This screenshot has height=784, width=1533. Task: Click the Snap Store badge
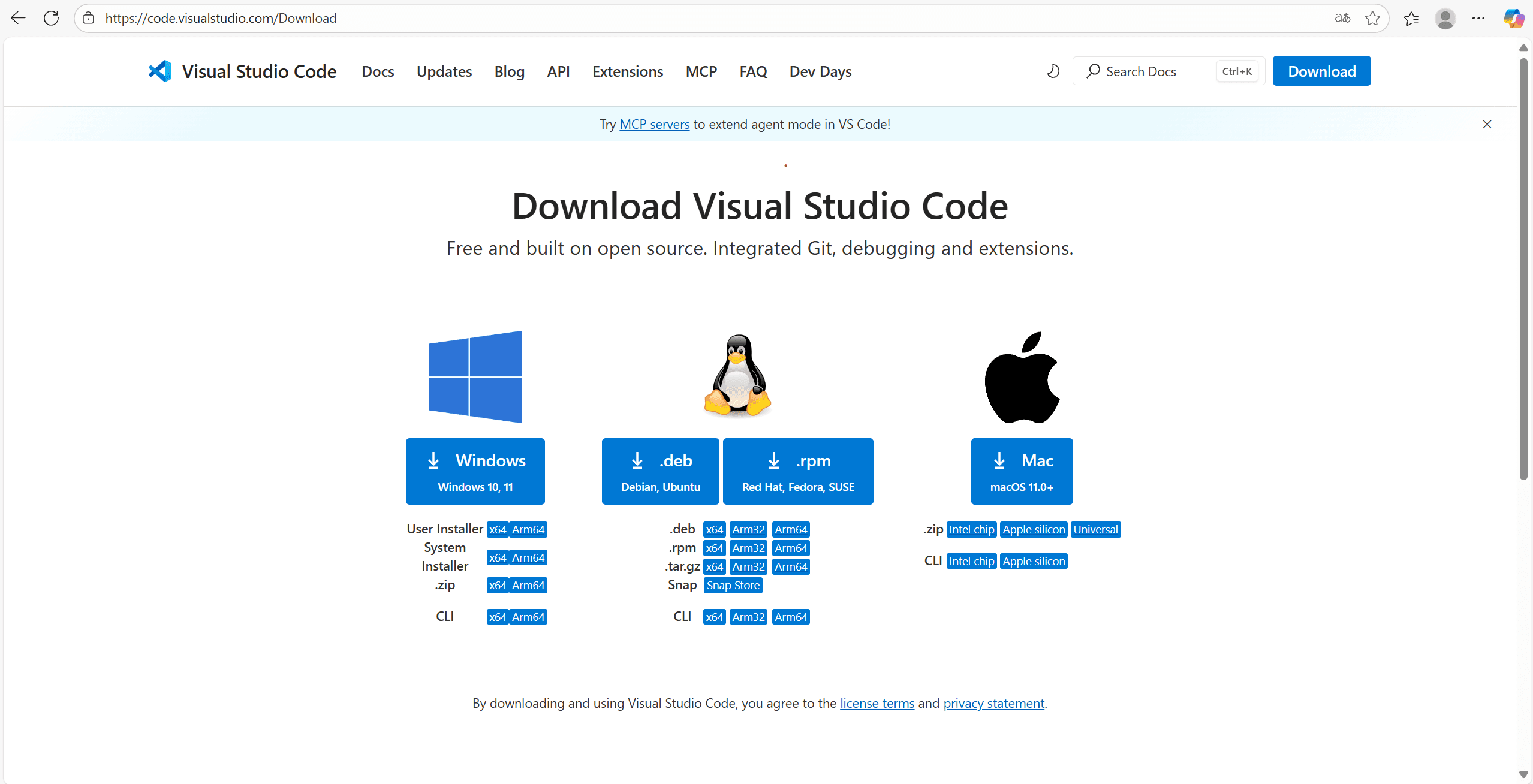pos(733,585)
